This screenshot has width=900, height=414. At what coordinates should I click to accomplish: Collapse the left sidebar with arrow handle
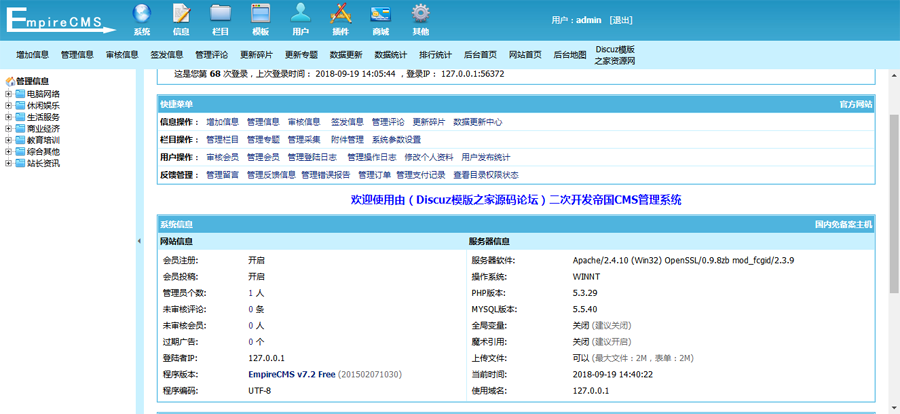point(139,241)
